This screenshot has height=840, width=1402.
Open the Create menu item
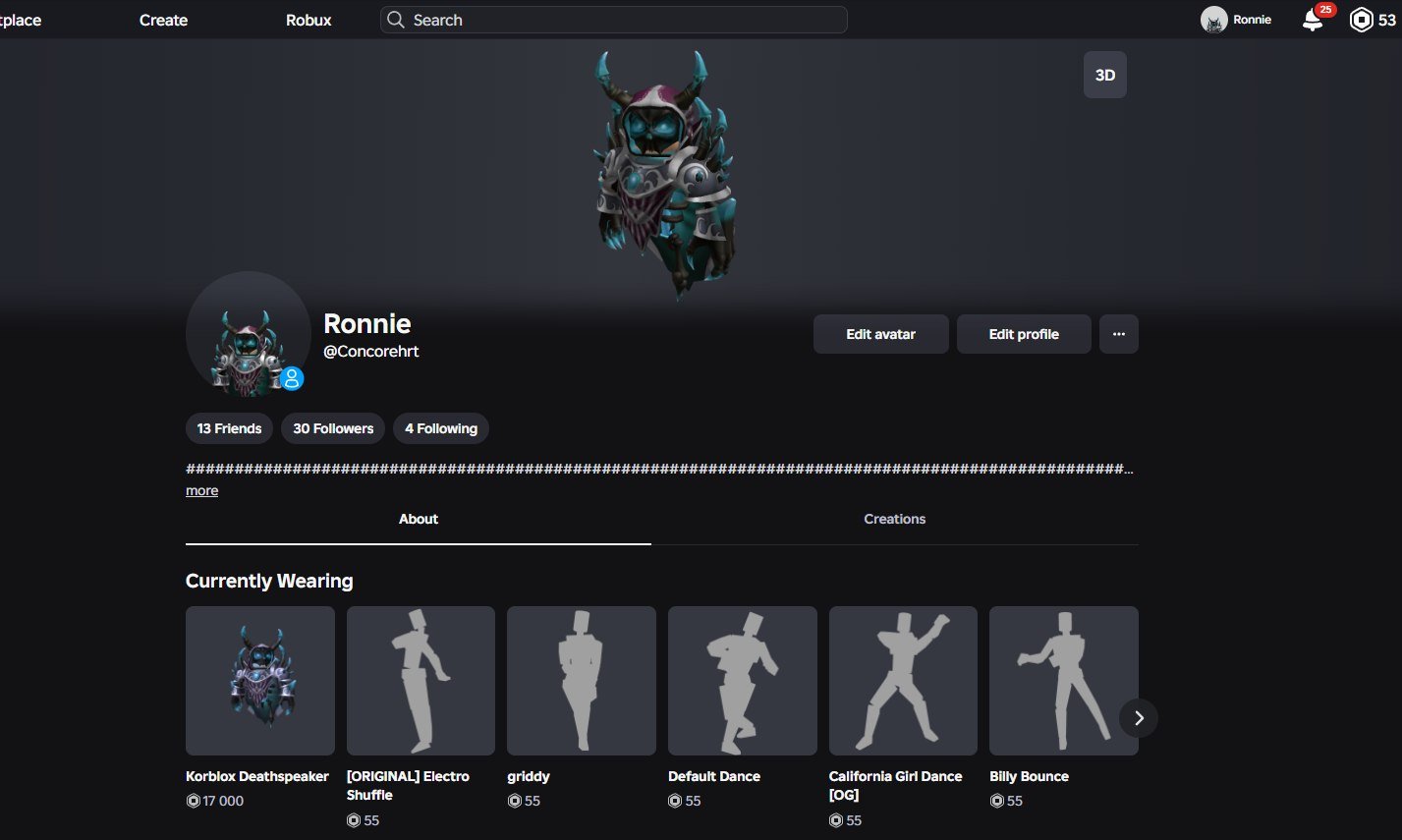tap(163, 20)
